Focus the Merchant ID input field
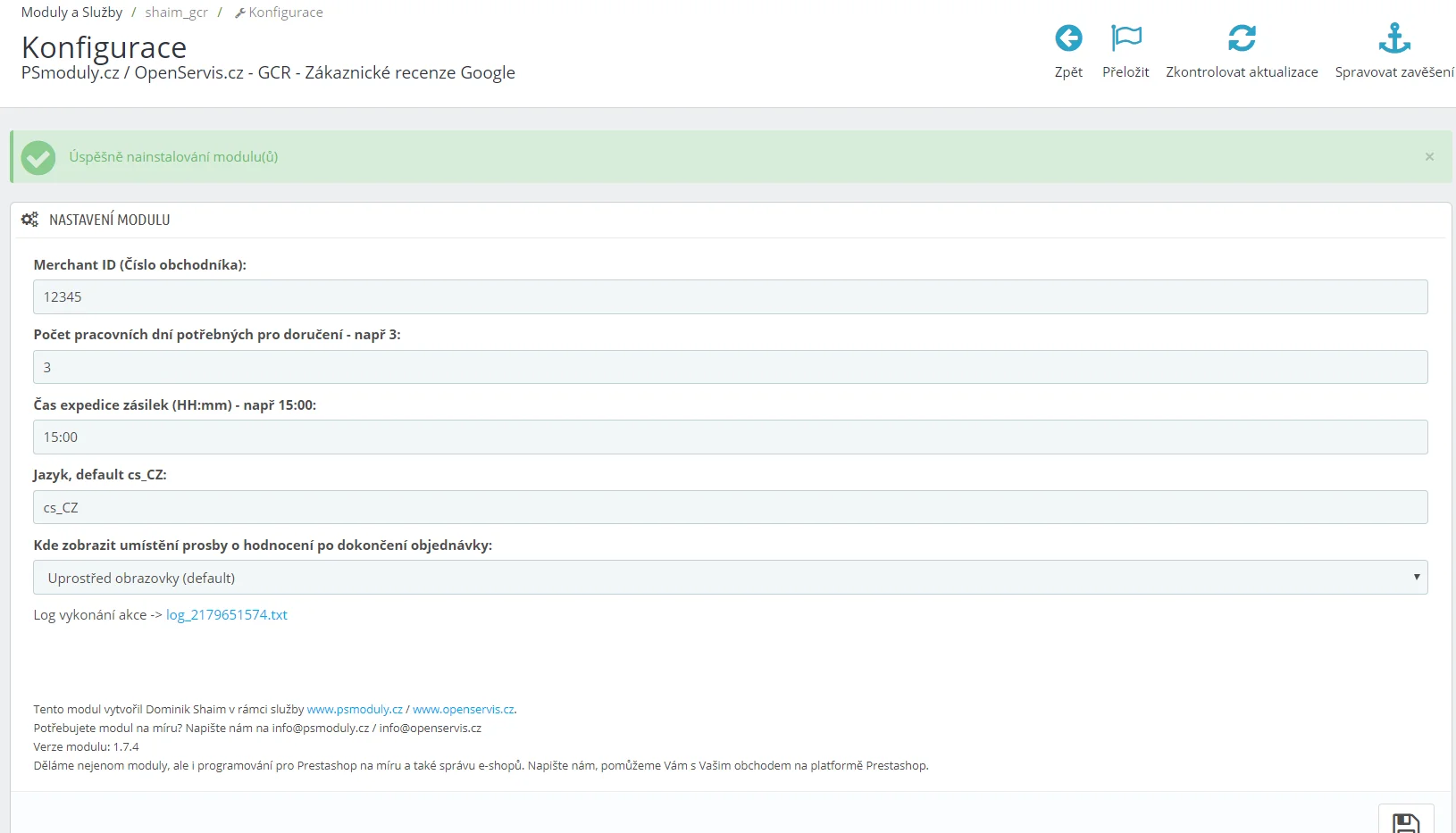This screenshot has height=833, width=1456. [730, 297]
